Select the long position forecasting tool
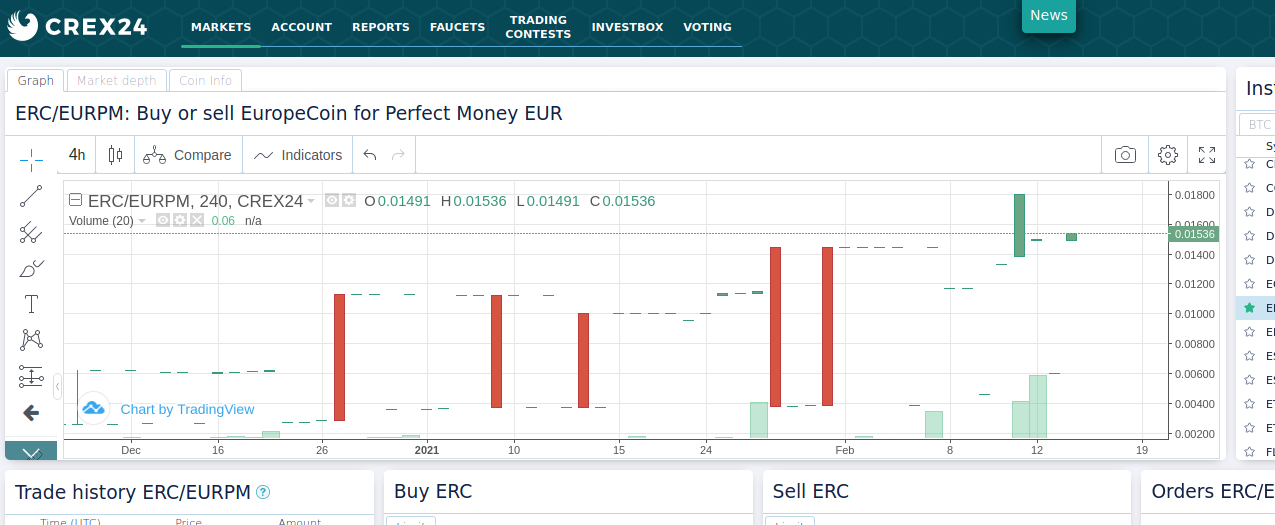Image resolution: width=1275 pixels, height=525 pixels. 31,377
